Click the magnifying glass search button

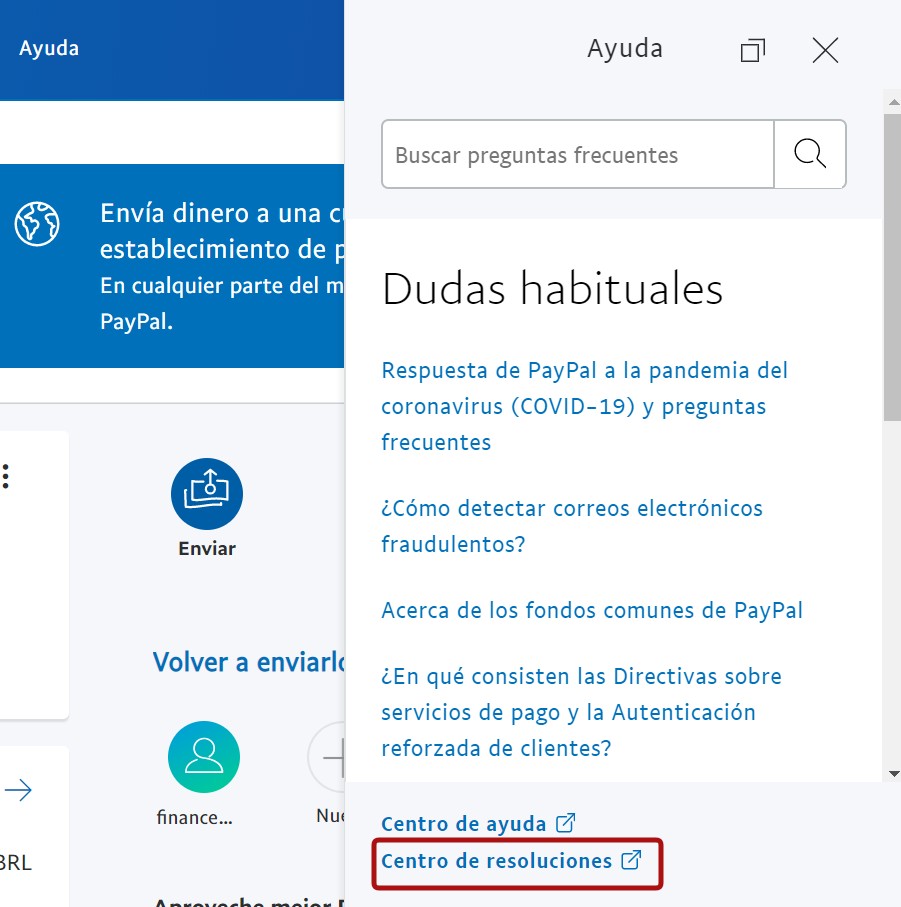[x=810, y=154]
